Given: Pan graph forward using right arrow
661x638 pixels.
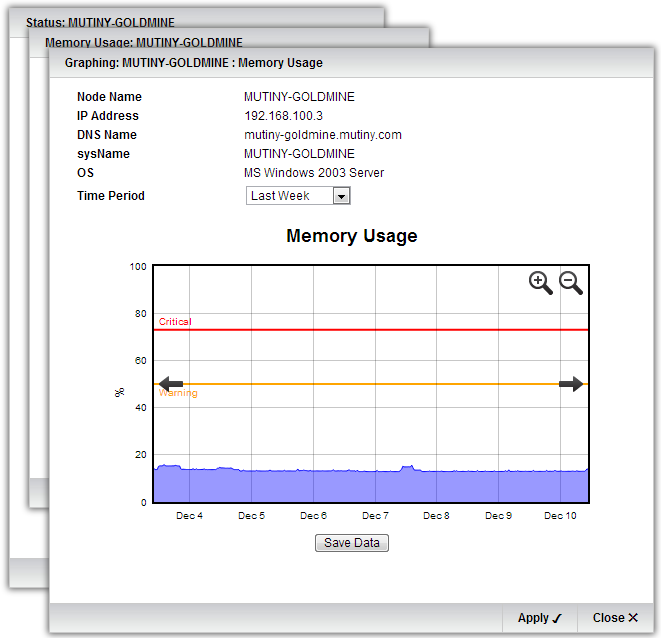Looking at the screenshot, I should click(x=571, y=384).
